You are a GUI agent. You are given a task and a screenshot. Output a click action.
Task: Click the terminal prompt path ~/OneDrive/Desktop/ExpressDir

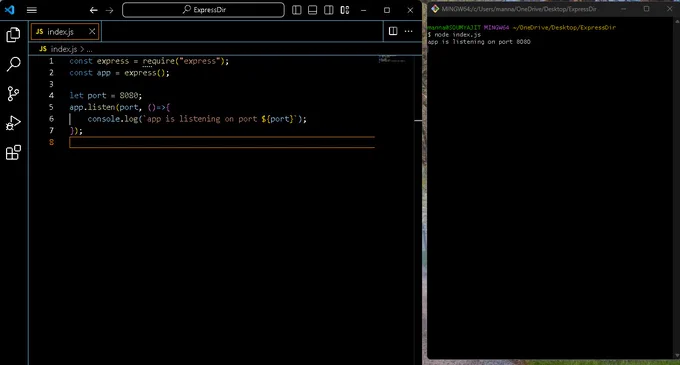pyautogui.click(x=564, y=27)
